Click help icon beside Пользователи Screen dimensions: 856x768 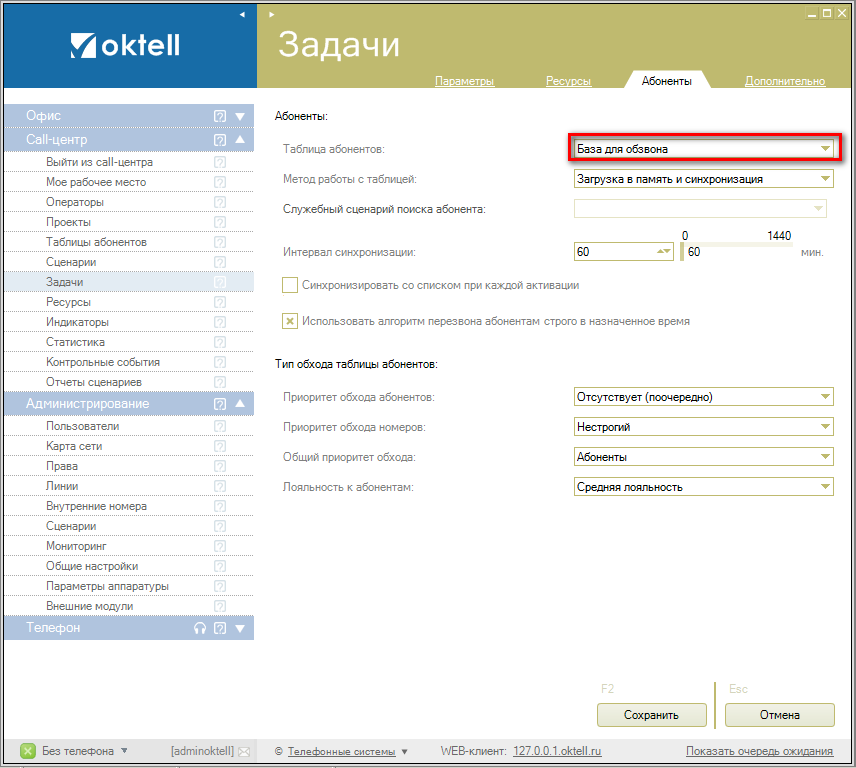coord(219,426)
